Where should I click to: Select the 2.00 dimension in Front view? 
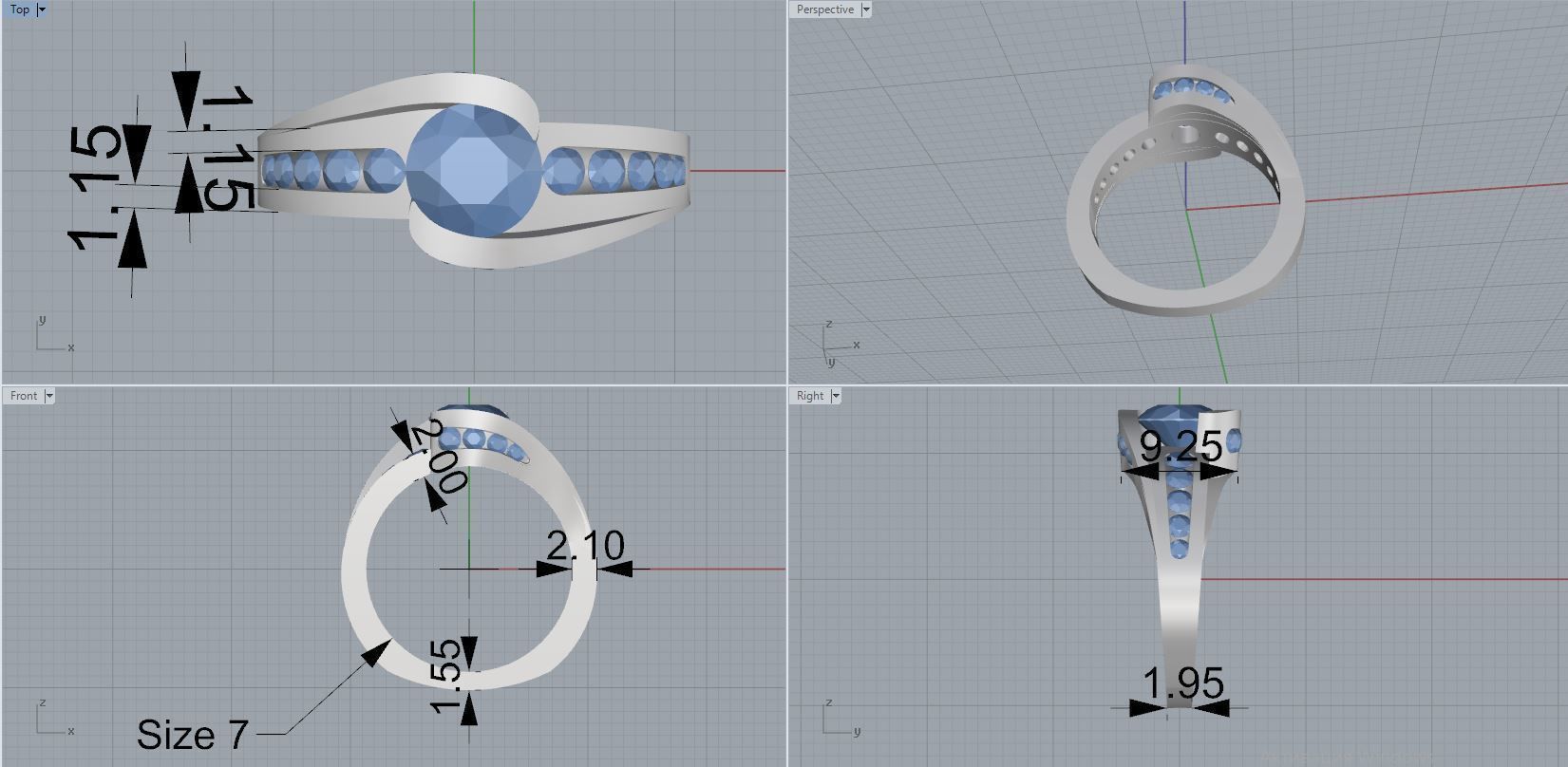[x=439, y=457]
